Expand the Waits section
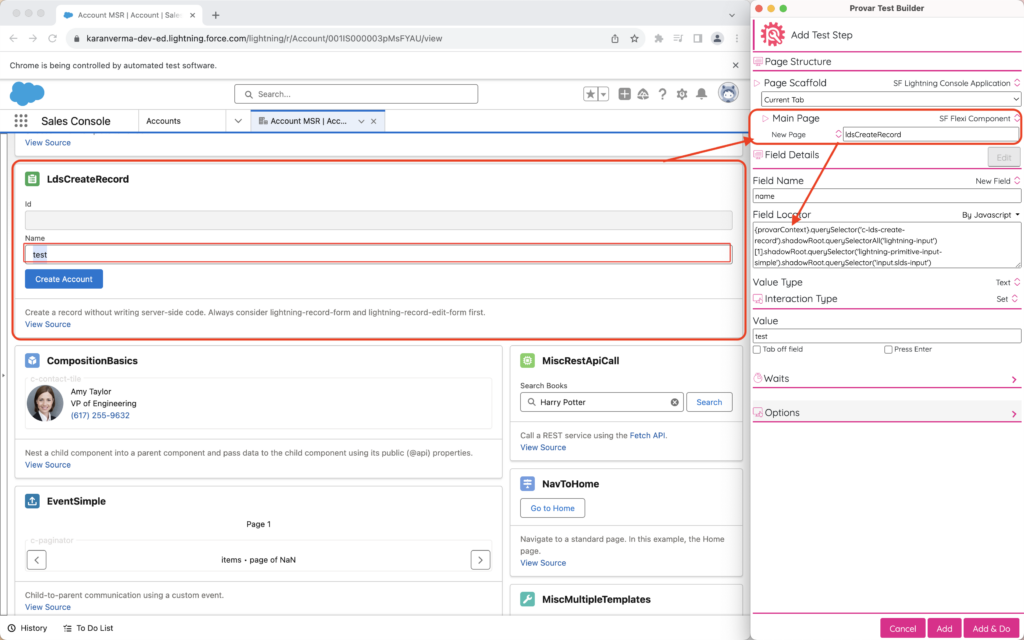Image resolution: width=1024 pixels, height=640 pixels. coord(886,378)
